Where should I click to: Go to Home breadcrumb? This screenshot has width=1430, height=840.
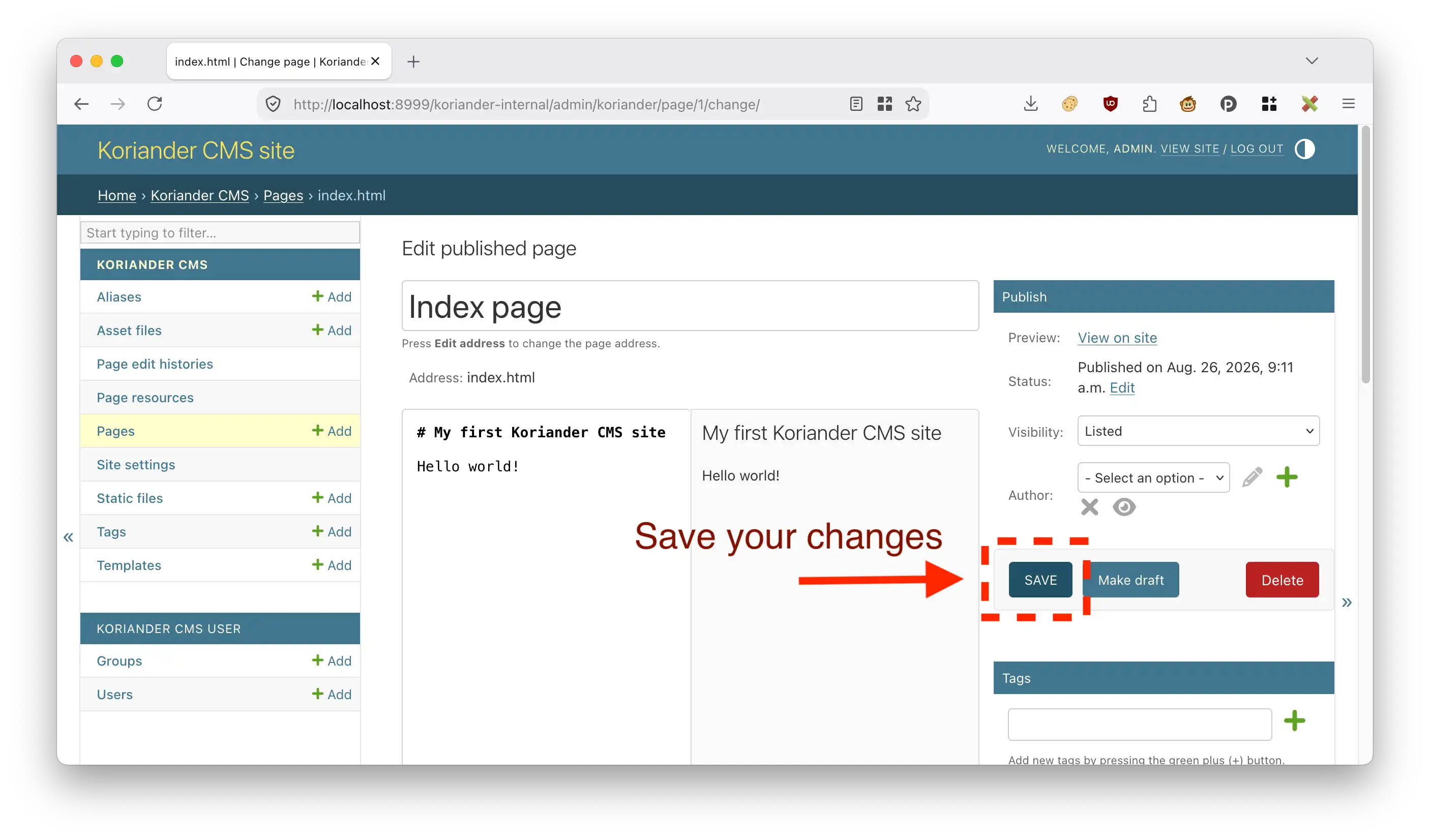(x=117, y=195)
